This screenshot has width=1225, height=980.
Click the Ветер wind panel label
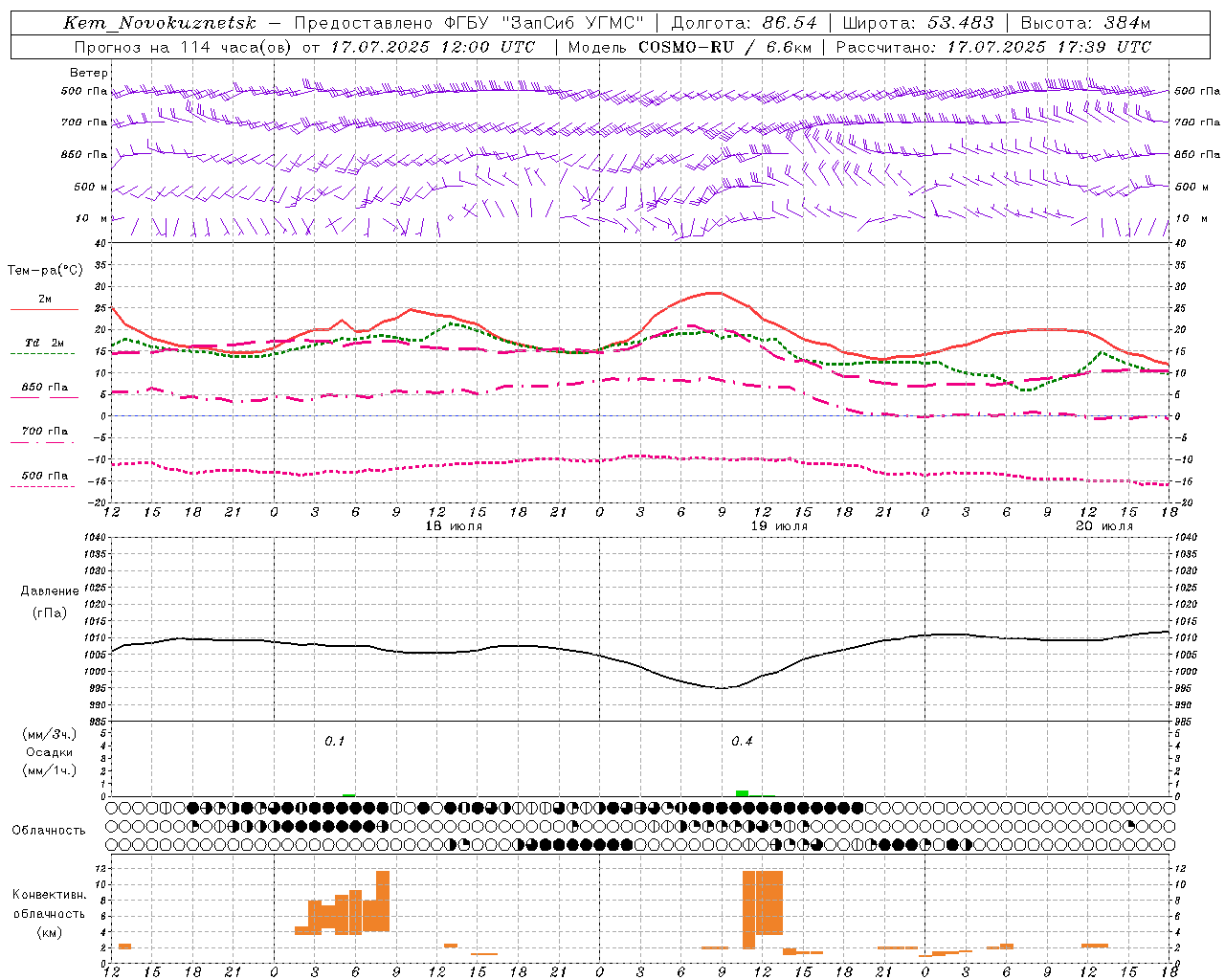tap(89, 73)
